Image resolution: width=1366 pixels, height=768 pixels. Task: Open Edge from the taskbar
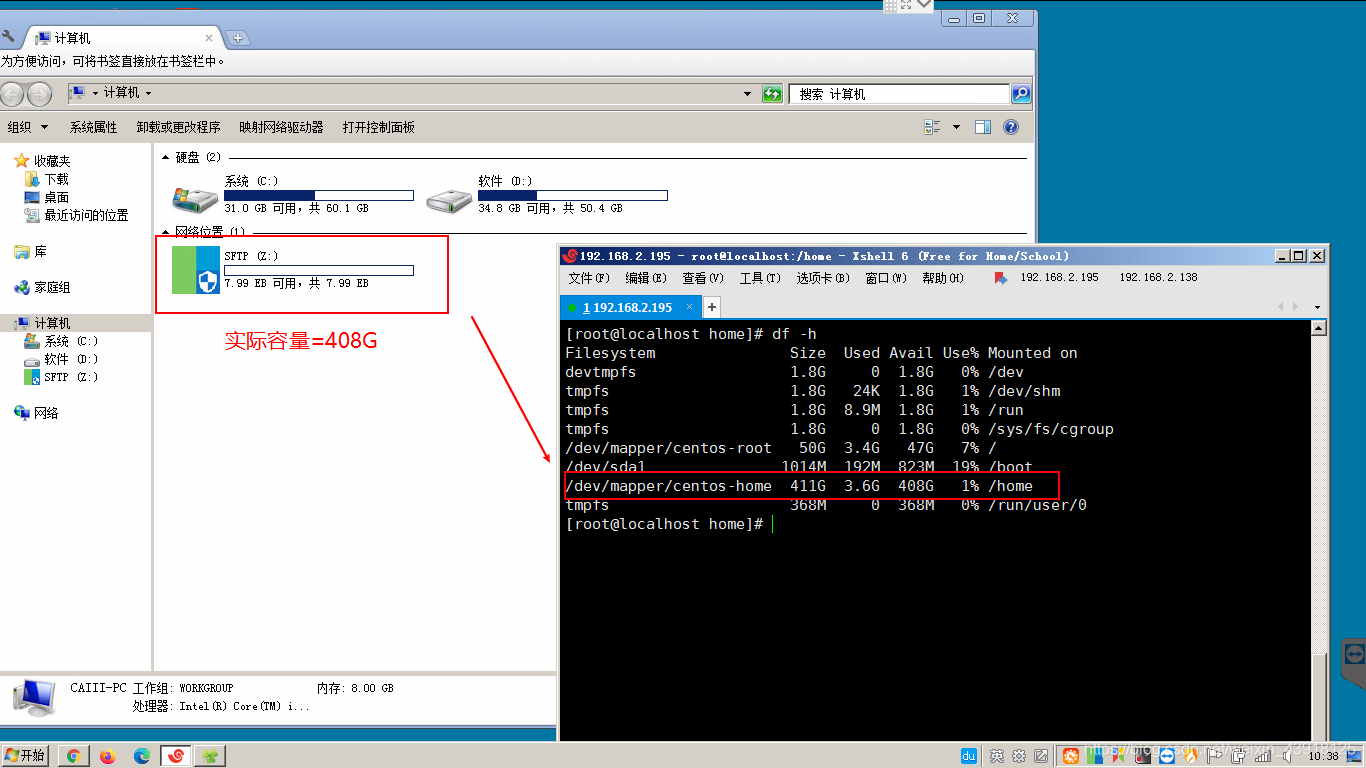[x=141, y=756]
